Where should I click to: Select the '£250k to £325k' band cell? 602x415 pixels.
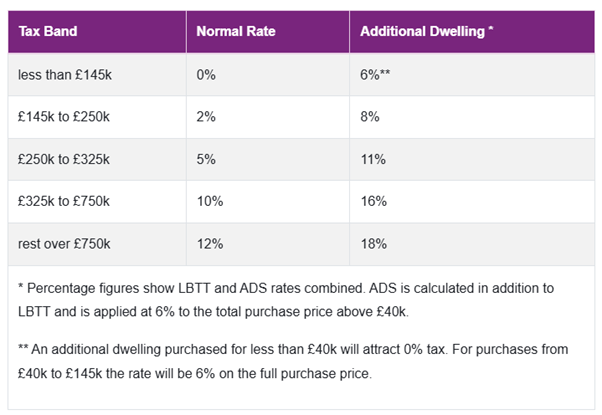point(64,159)
